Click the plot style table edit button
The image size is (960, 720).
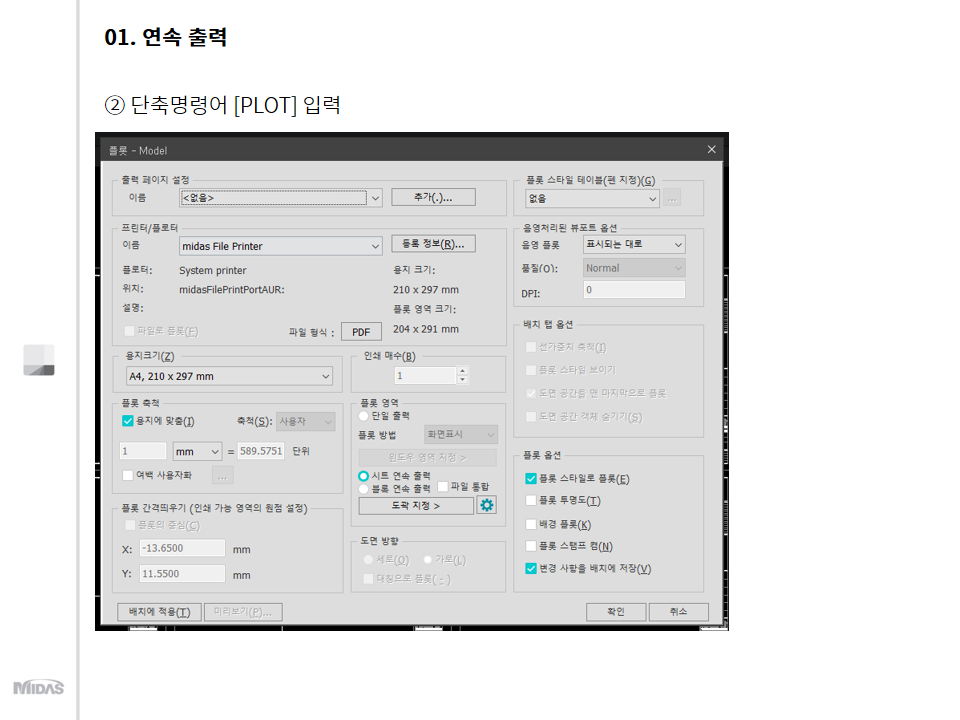(672, 198)
